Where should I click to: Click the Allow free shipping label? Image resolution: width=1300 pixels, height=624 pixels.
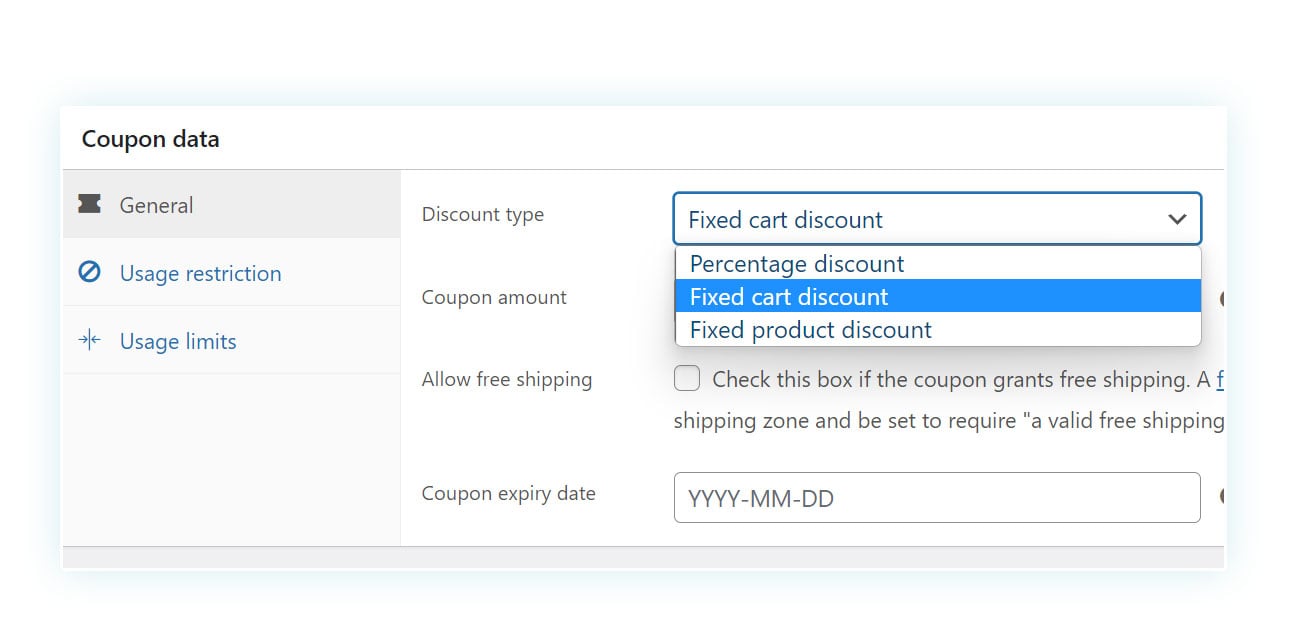click(x=507, y=379)
